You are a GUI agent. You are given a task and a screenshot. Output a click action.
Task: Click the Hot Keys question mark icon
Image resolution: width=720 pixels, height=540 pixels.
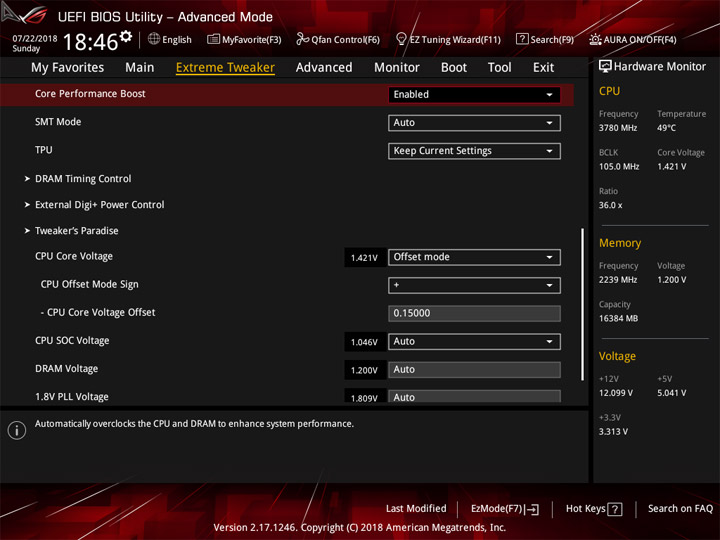[615, 509]
